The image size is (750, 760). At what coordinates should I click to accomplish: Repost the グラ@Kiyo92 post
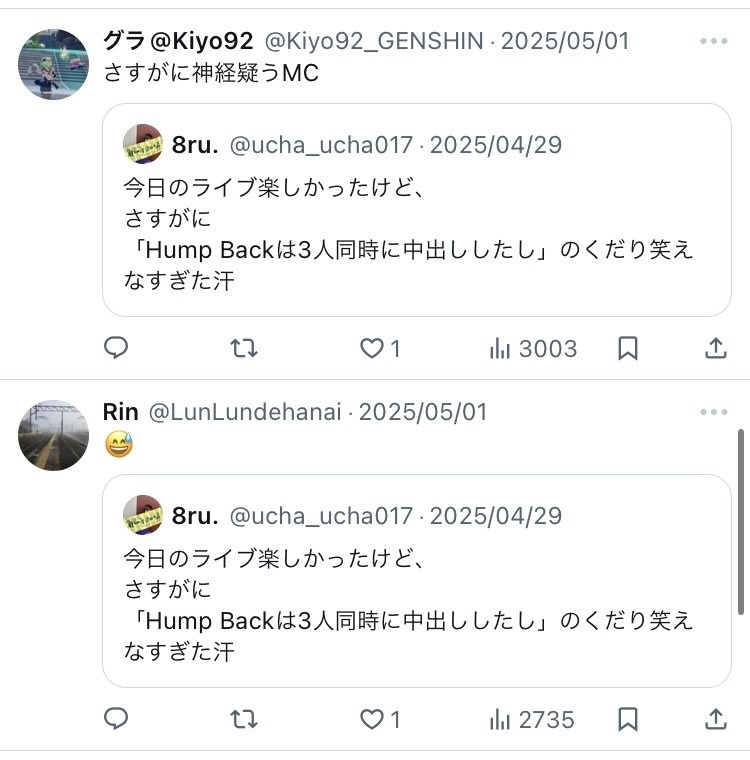click(244, 348)
